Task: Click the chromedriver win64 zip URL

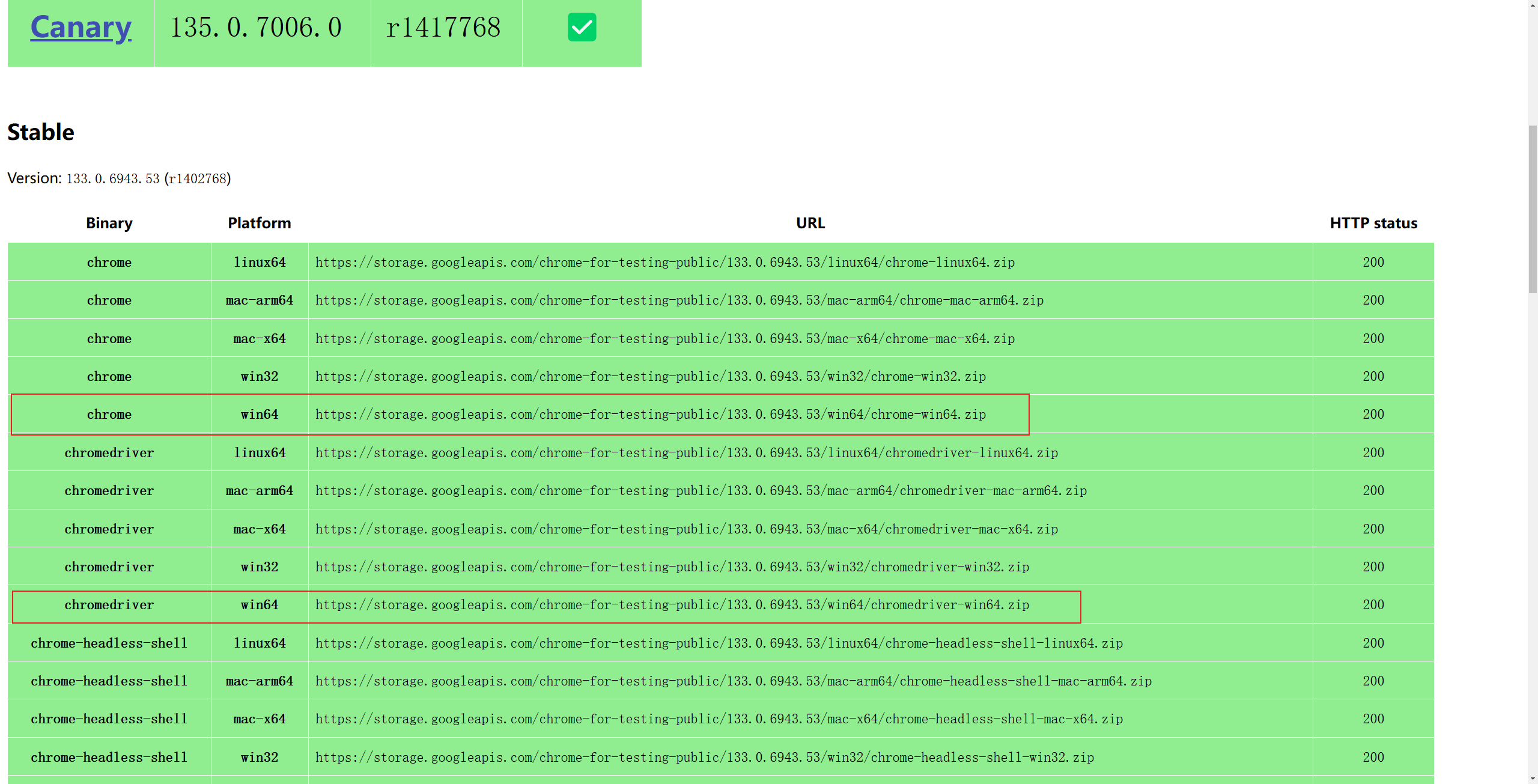Action: point(672,605)
